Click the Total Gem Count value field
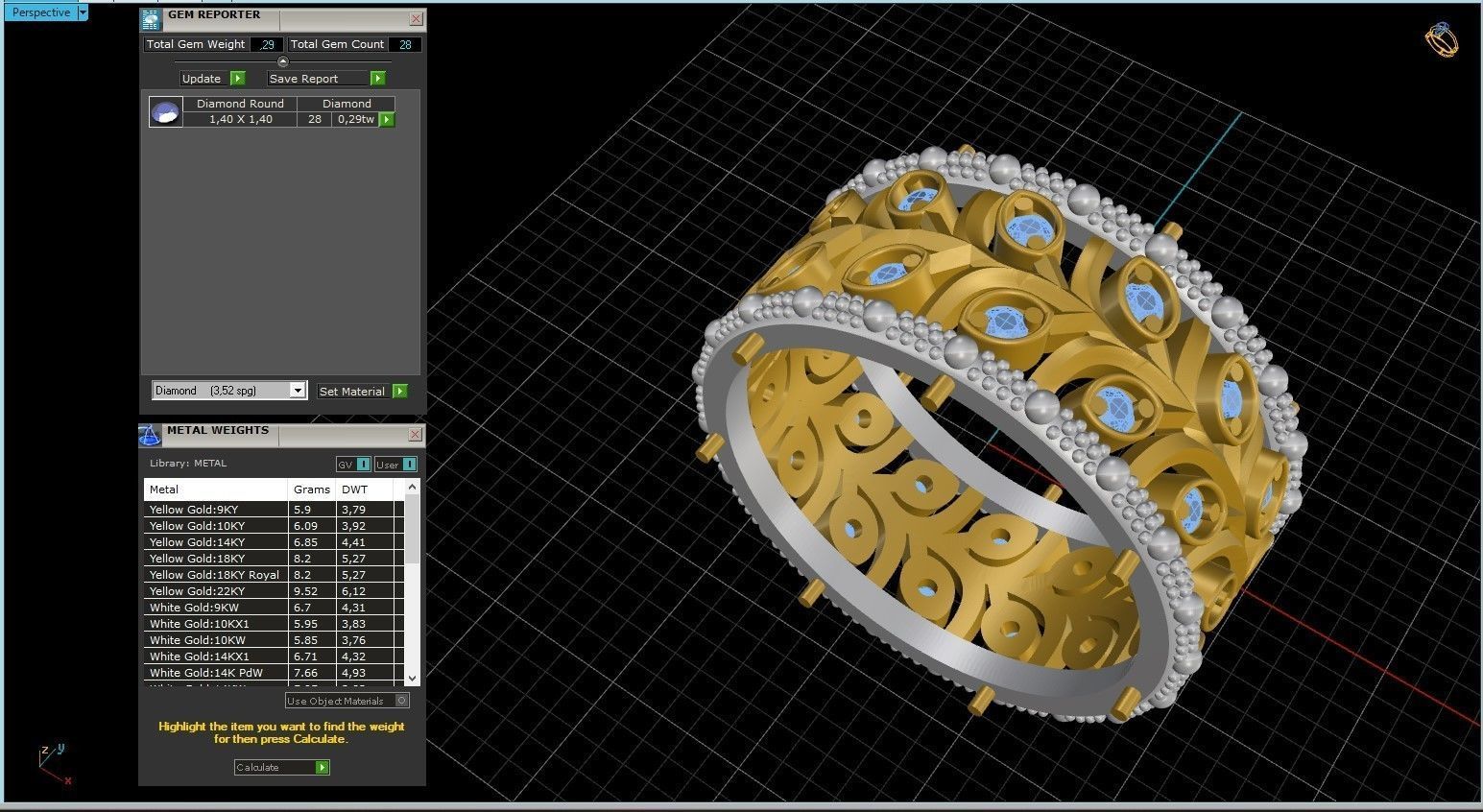 [405, 44]
